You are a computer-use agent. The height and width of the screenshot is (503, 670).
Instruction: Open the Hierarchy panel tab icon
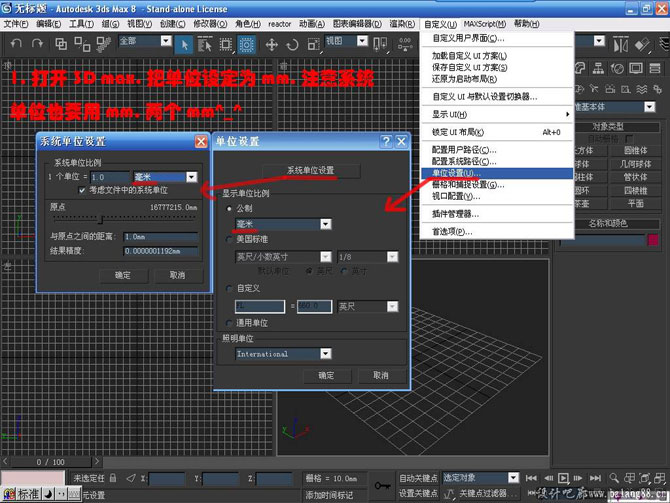[x=598, y=68]
